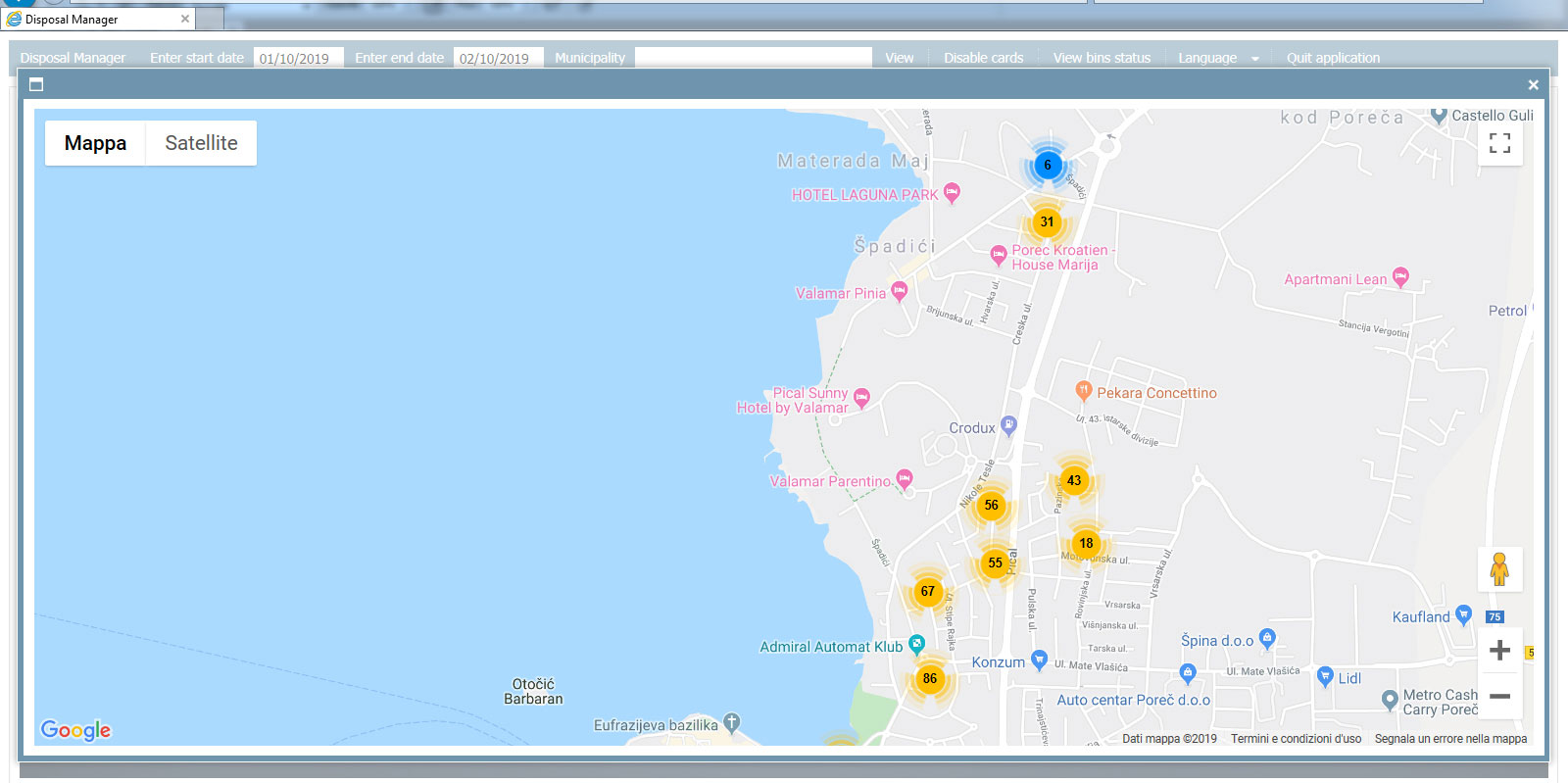Click Segnala un errore nella mappa link
1568x783 pixels.
tap(1450, 739)
